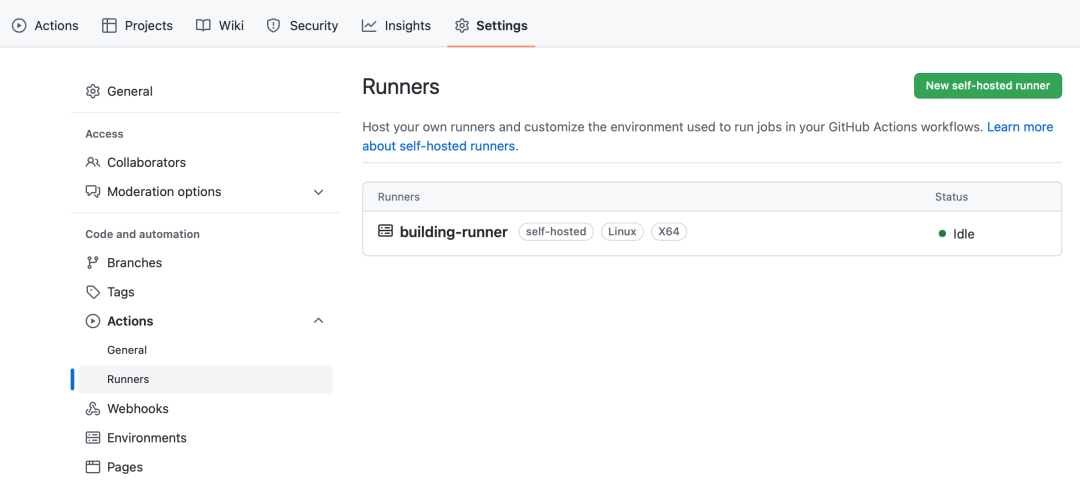
Task: Click the Collaborators people icon
Action: coord(93,162)
